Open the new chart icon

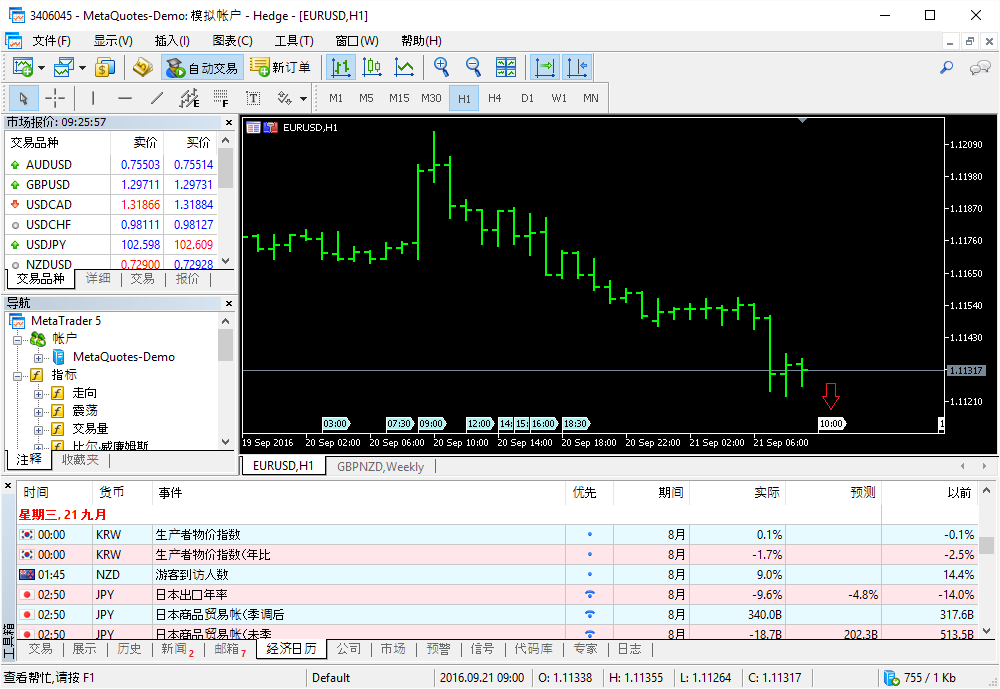(23, 67)
